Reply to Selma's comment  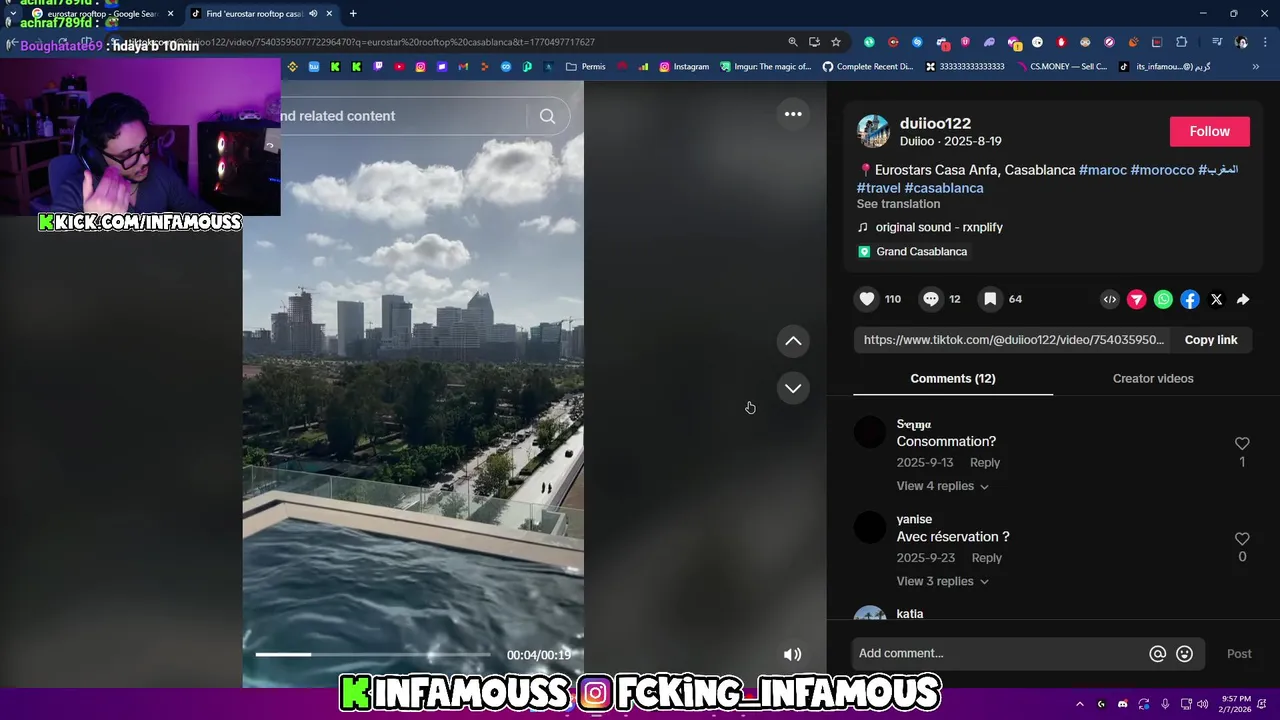(984, 463)
